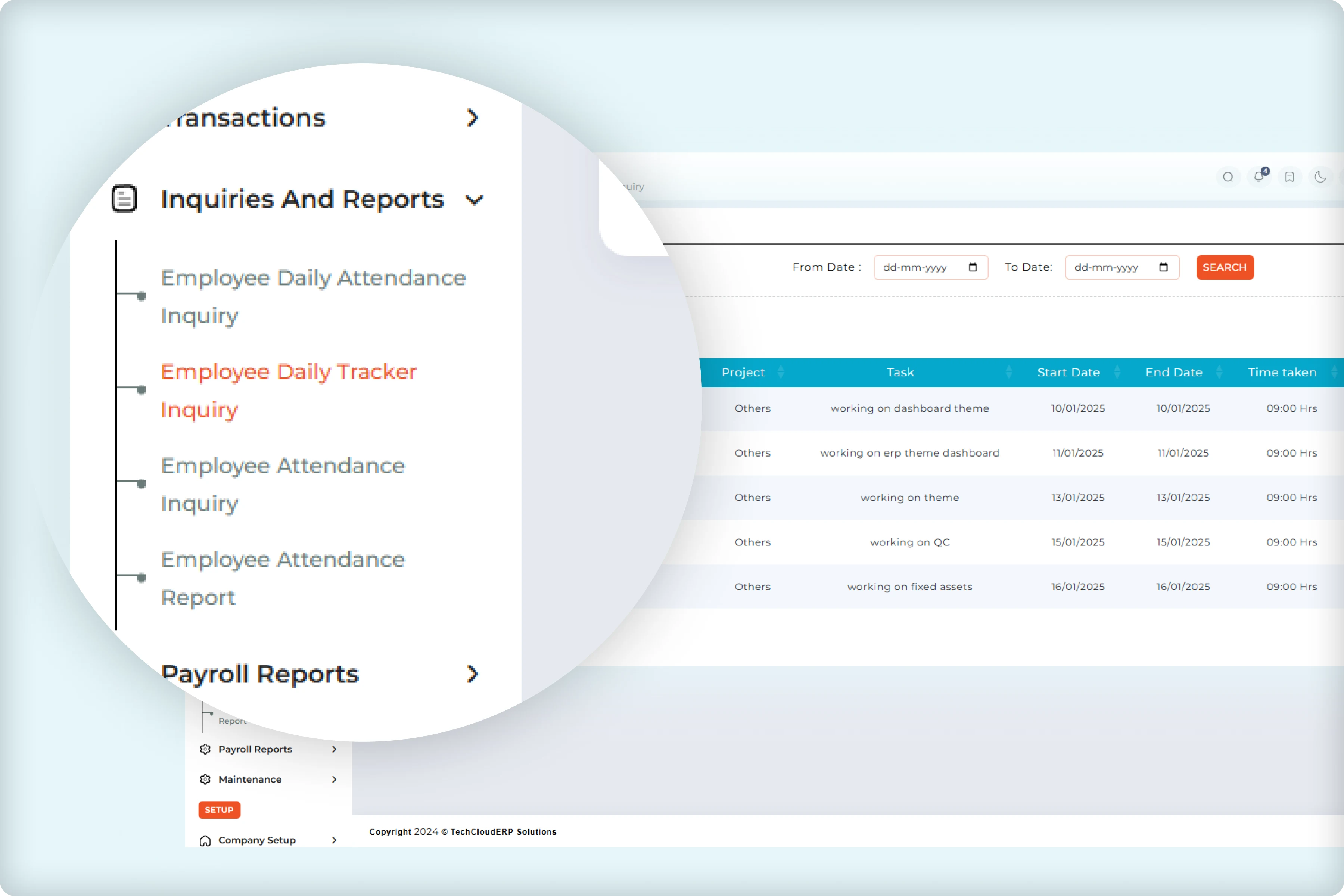Toggle dark mode with the moon icon
1344x896 pixels.
point(1320,177)
